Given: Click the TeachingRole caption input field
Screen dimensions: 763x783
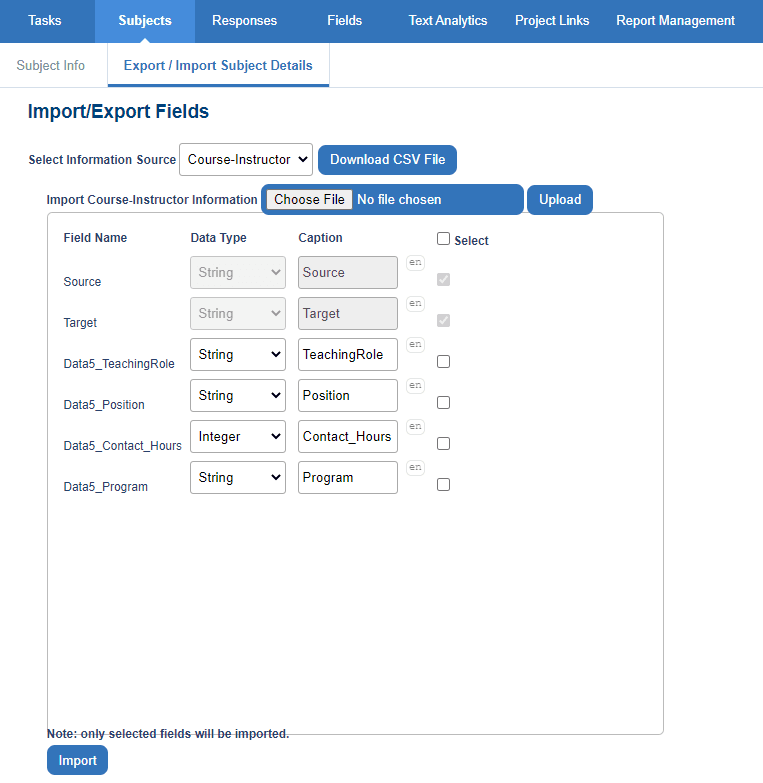Looking at the screenshot, I should pos(348,355).
